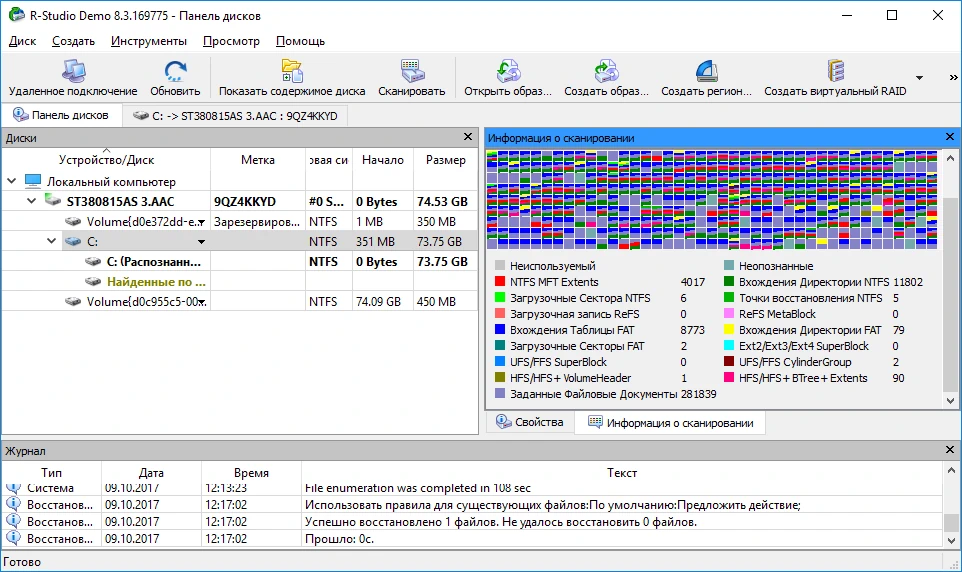Collapse the ST380815AS 3.AAC drive node
Image resolution: width=962 pixels, height=572 pixels.
click(x=31, y=201)
